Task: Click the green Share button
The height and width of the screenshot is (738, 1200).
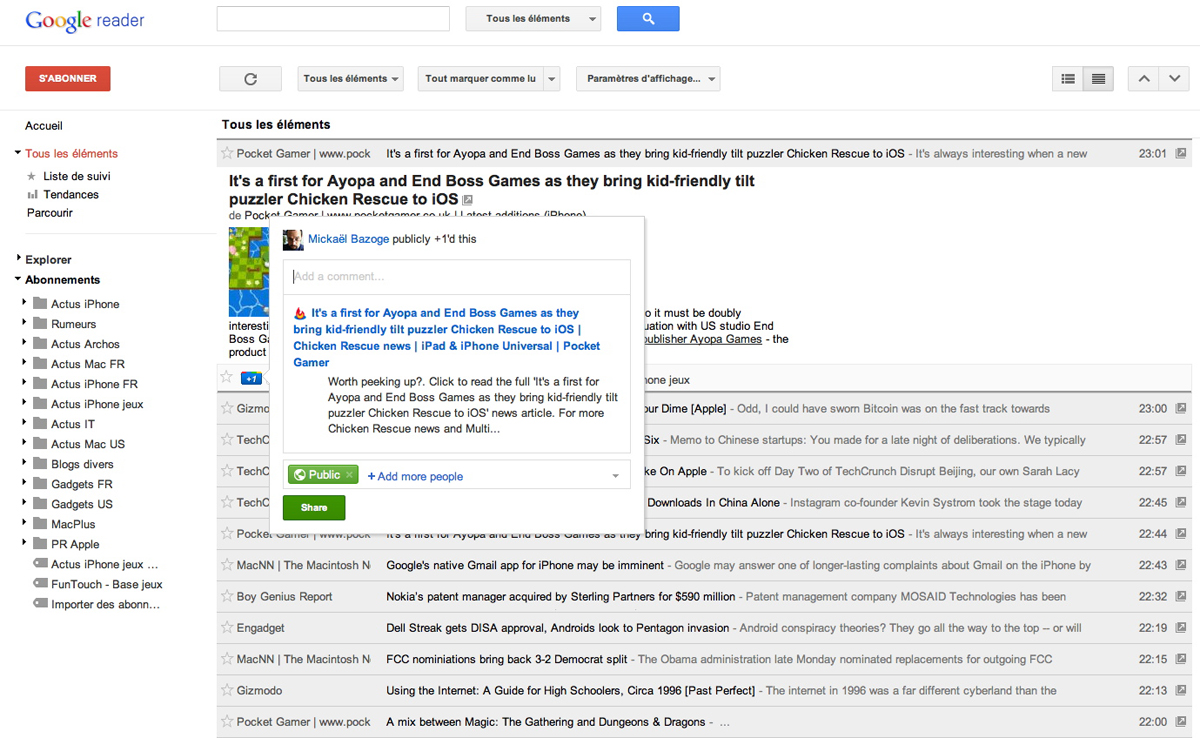Action: tap(314, 507)
